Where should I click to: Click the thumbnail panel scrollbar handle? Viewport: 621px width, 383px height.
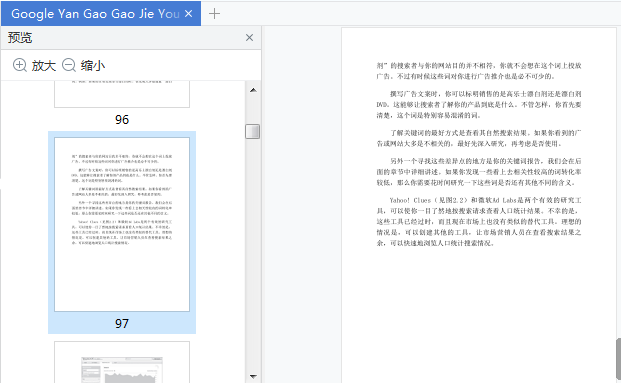tap(253, 131)
